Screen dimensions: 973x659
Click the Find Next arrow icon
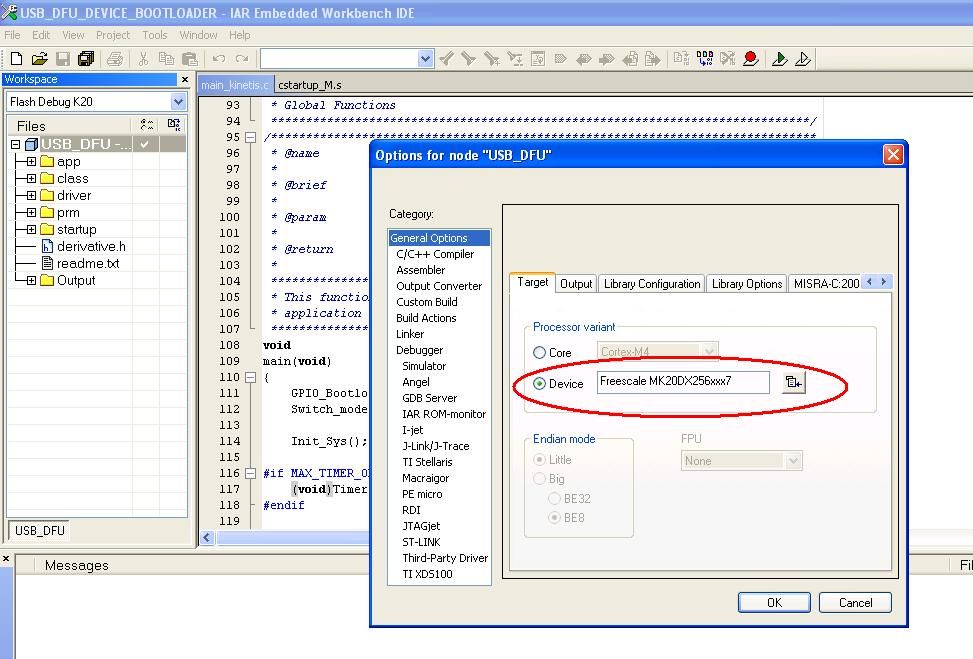click(469, 59)
